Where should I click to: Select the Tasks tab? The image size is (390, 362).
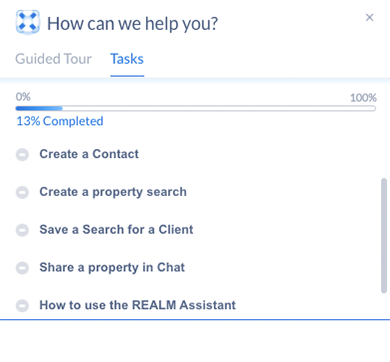127,59
